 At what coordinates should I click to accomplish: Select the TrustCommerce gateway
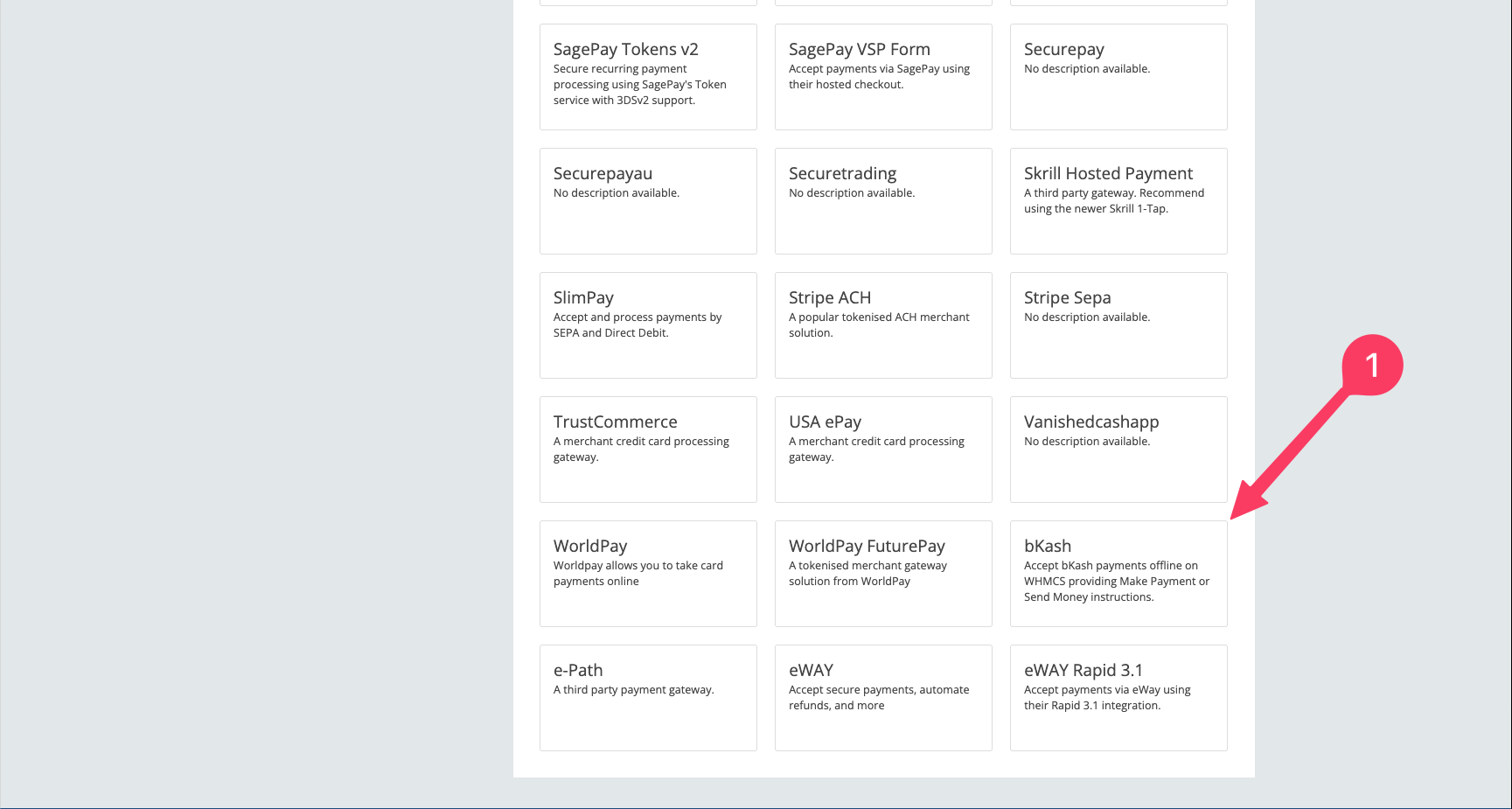648,450
